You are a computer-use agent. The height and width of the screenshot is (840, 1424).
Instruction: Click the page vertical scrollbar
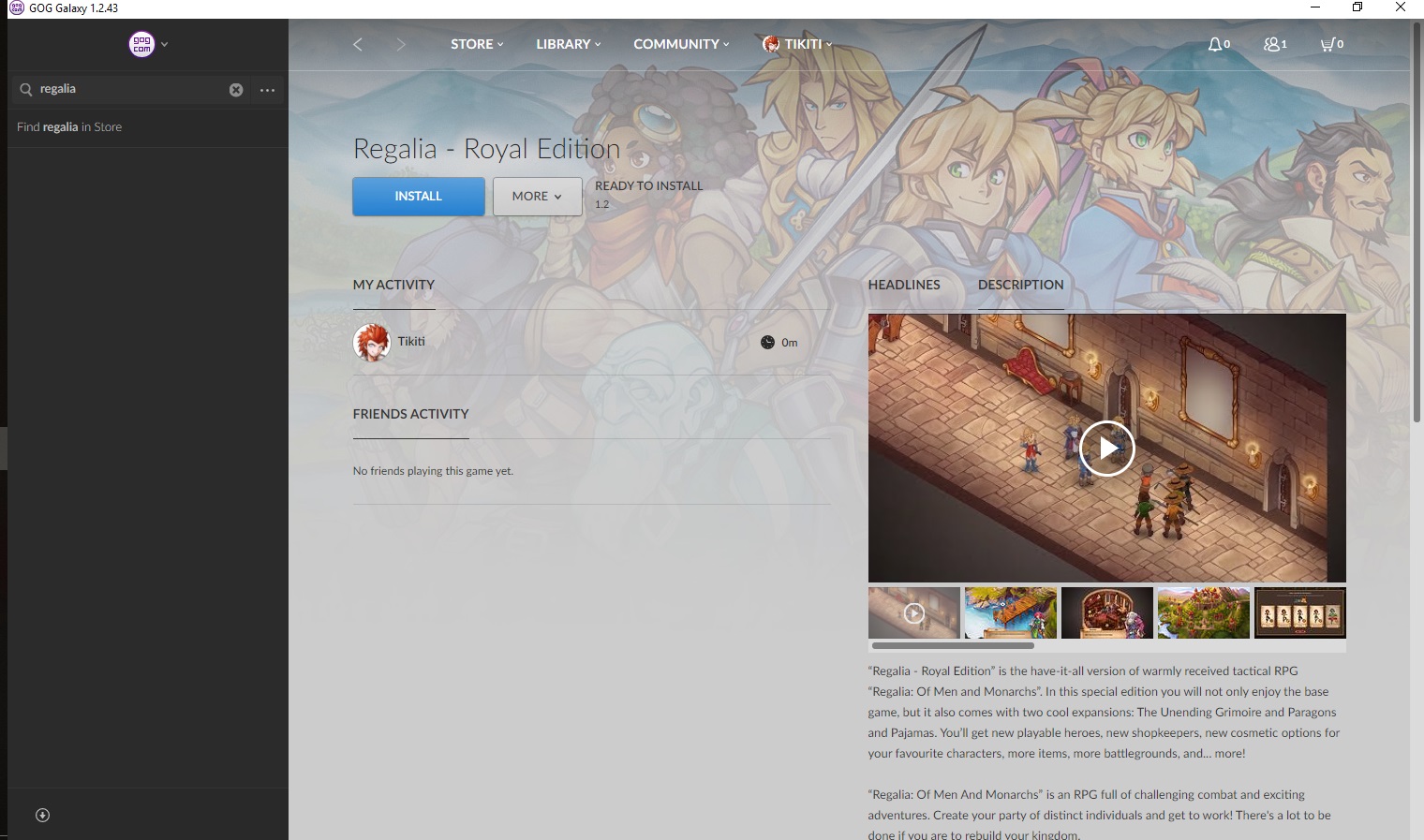1417,222
